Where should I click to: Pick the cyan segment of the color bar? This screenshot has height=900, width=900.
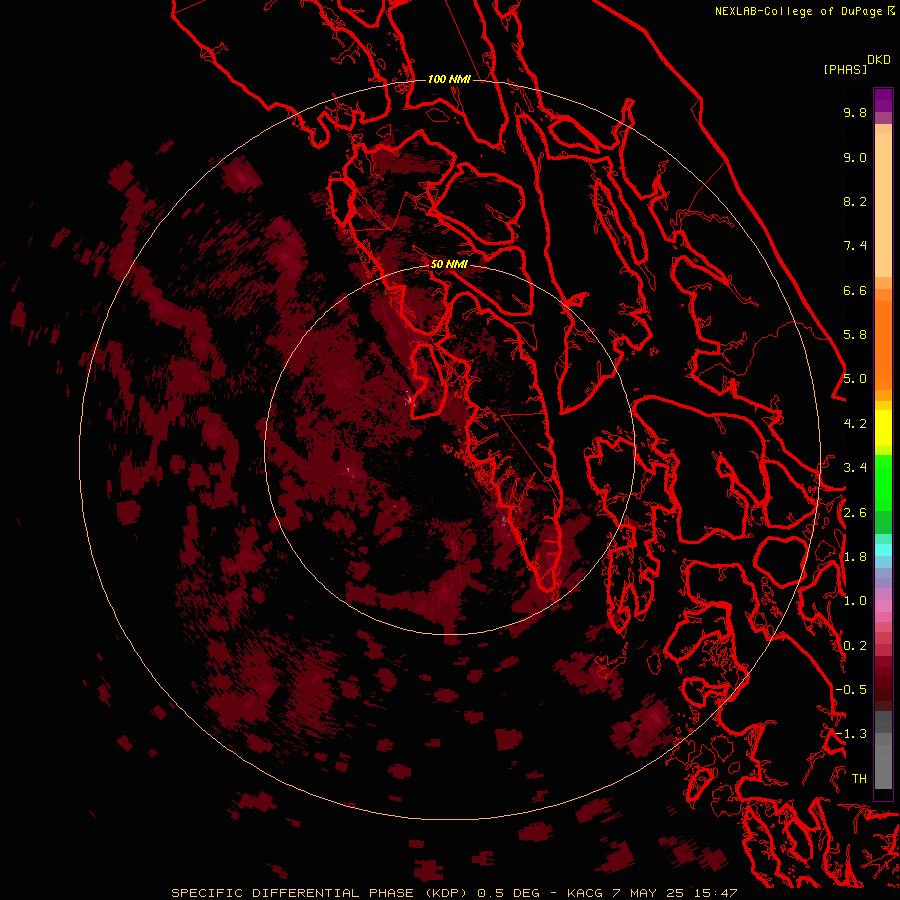coord(883,550)
